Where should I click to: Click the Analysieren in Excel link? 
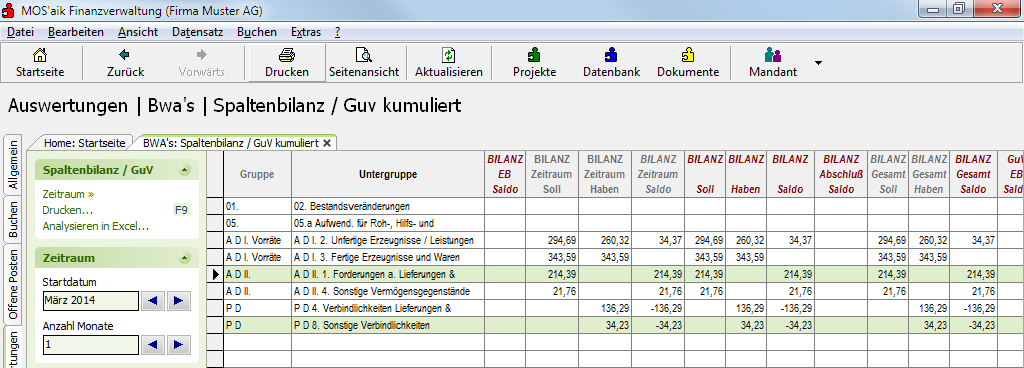click(95, 226)
